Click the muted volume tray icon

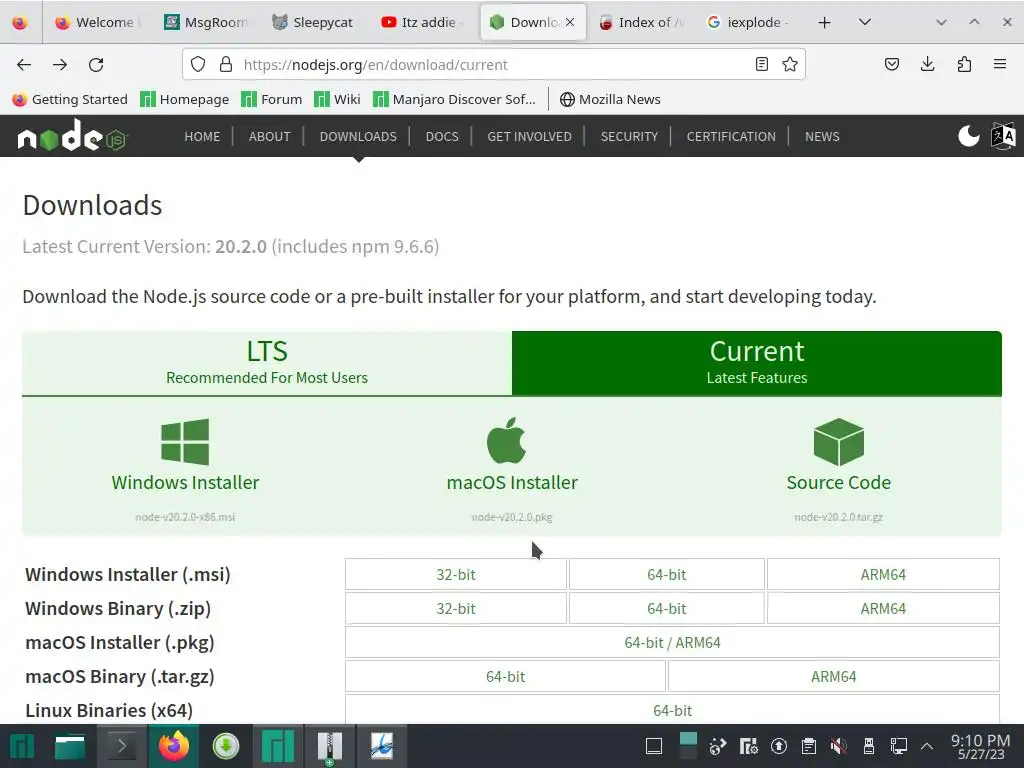[x=839, y=746]
